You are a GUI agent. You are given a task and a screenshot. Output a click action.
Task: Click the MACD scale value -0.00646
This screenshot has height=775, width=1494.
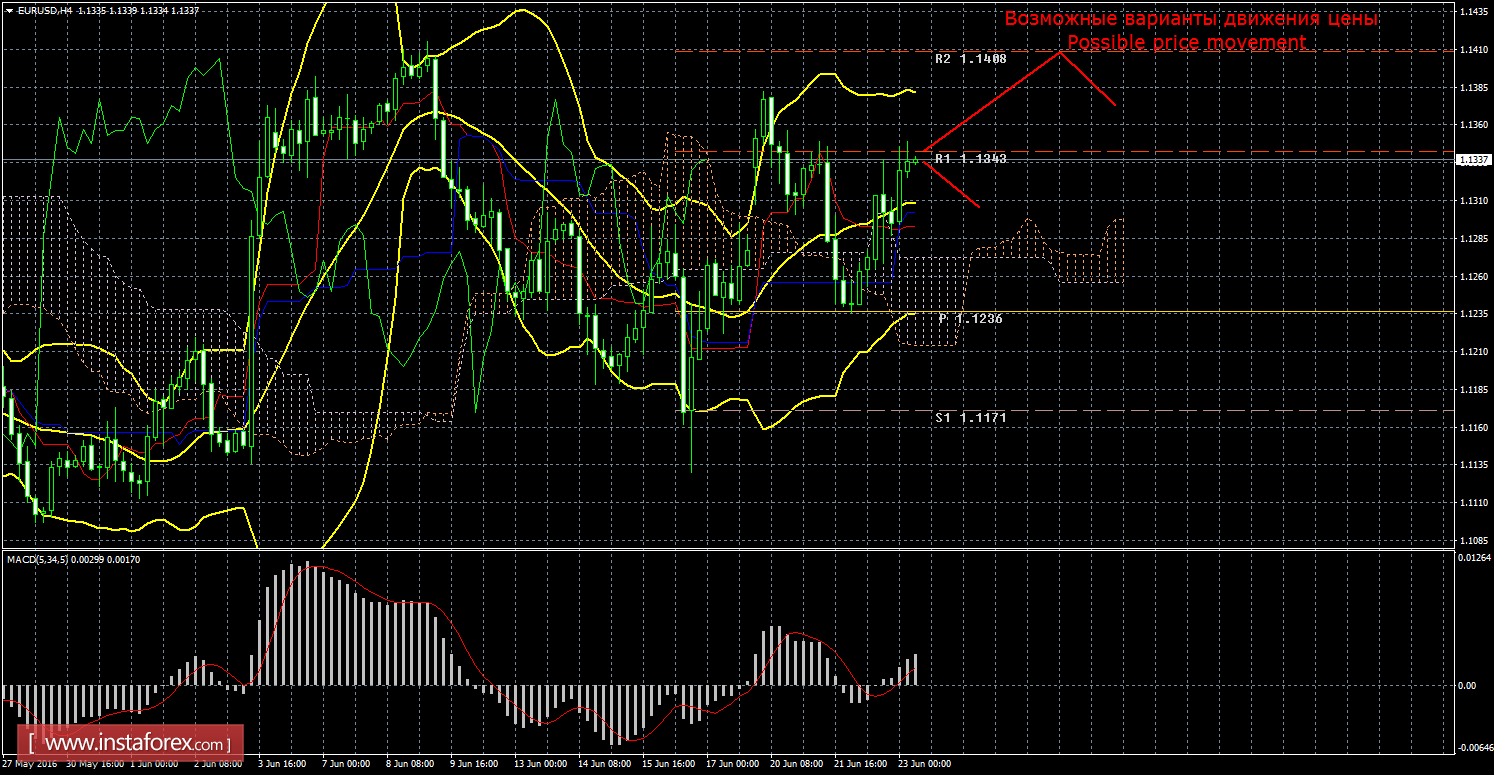[x=1476, y=748]
